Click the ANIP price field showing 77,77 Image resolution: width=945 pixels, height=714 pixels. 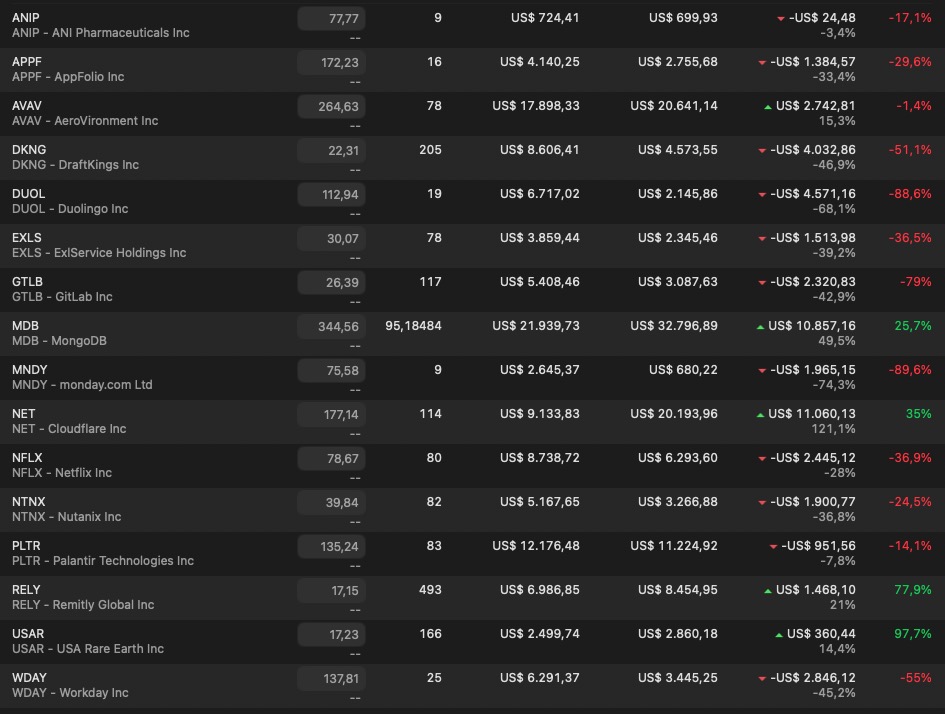[331, 19]
